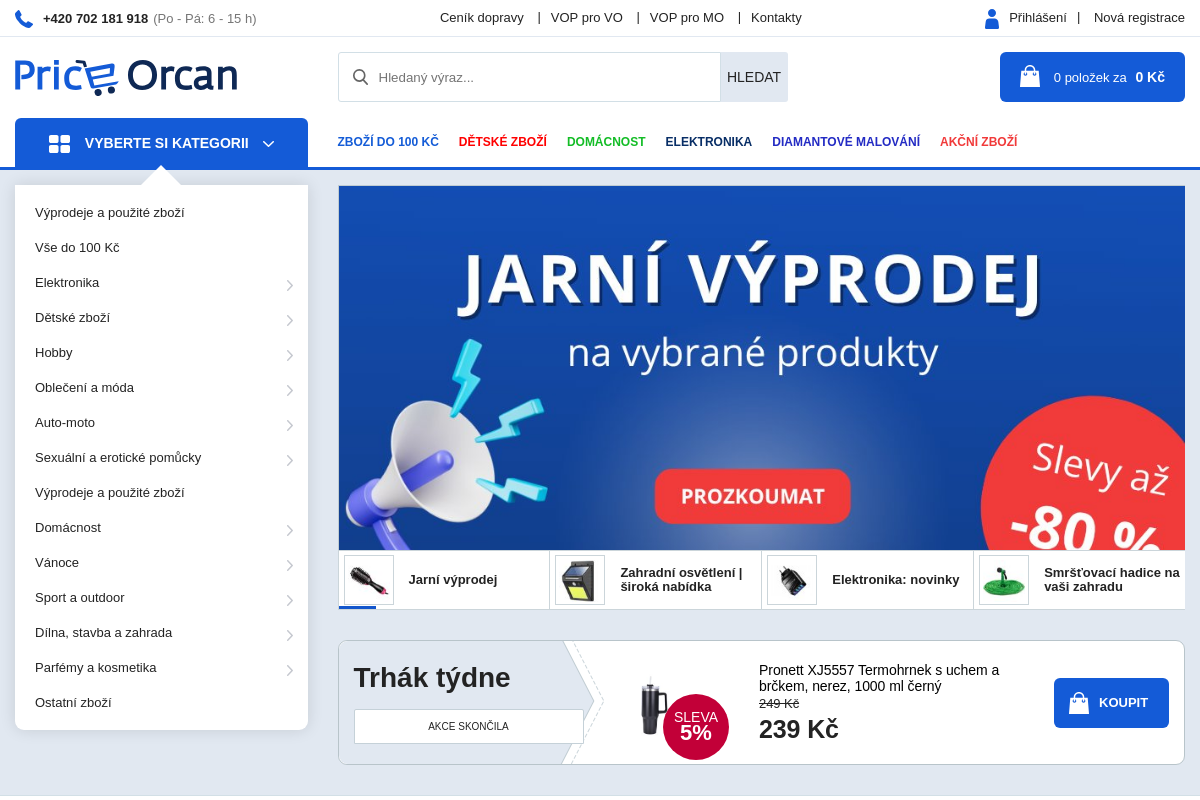
Task: Click the magnifying glass search icon
Action: tap(360, 76)
